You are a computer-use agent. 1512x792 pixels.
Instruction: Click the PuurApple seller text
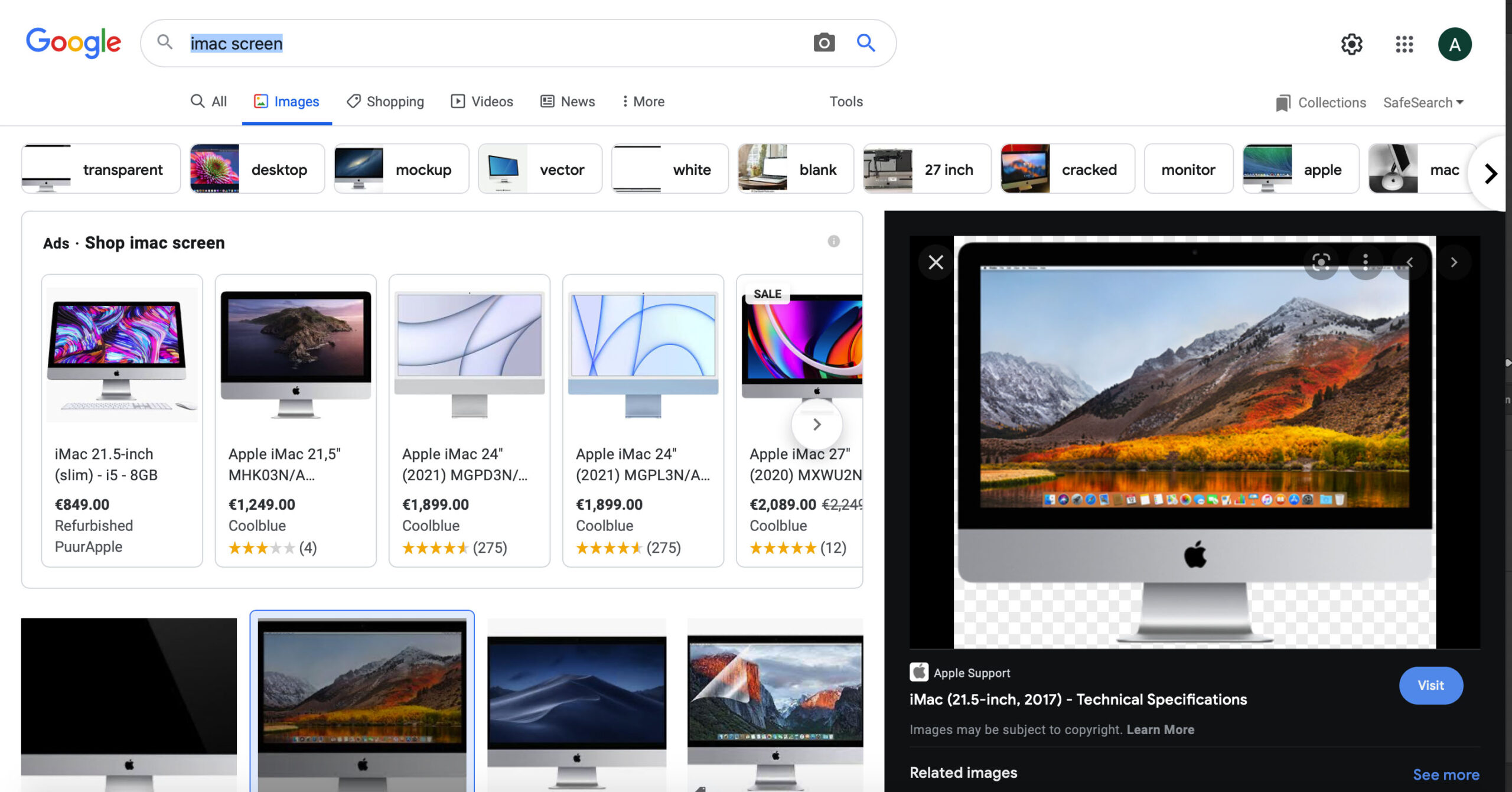click(89, 546)
